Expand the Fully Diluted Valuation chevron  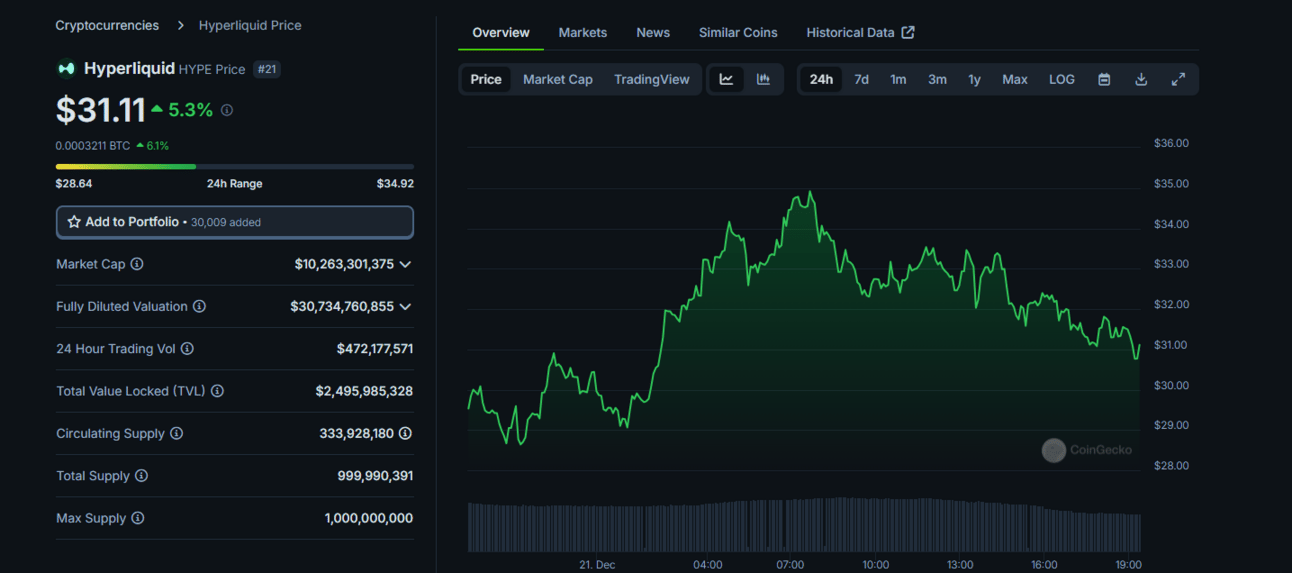pyautogui.click(x=405, y=306)
